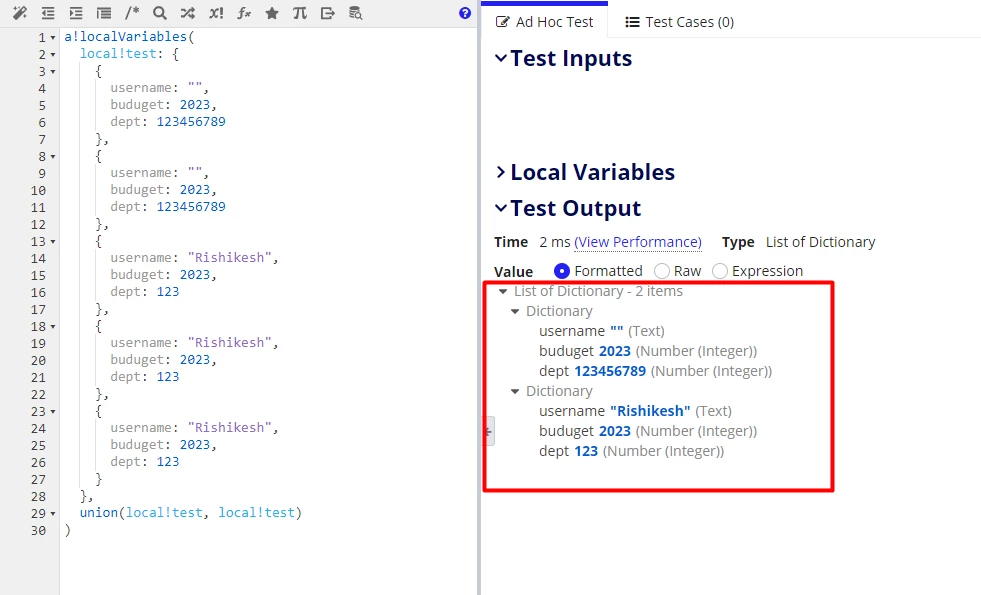Screen dimensions: 981x595
Task: Fold code block at line 23
Action: click(53, 412)
